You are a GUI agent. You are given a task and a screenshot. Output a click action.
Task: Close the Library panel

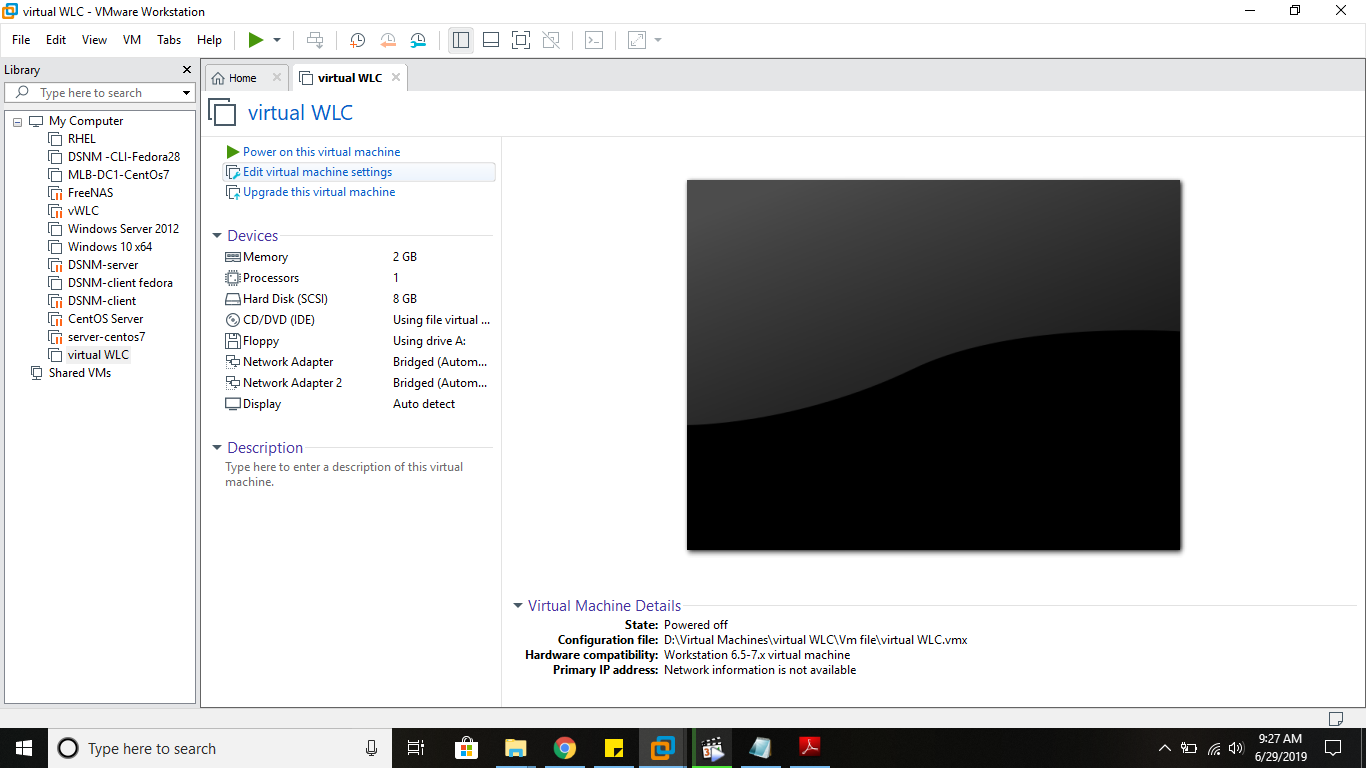point(186,70)
